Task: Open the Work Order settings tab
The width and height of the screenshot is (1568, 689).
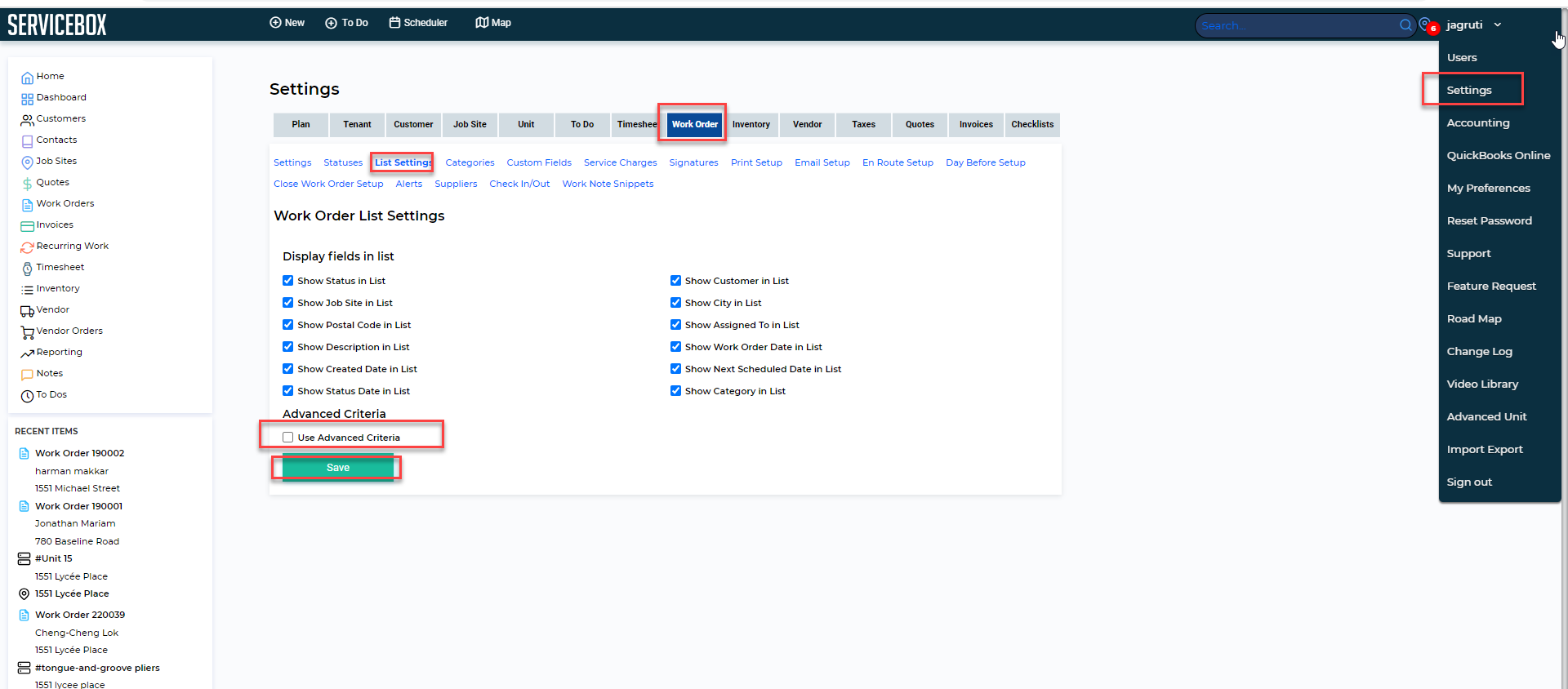Action: click(694, 124)
